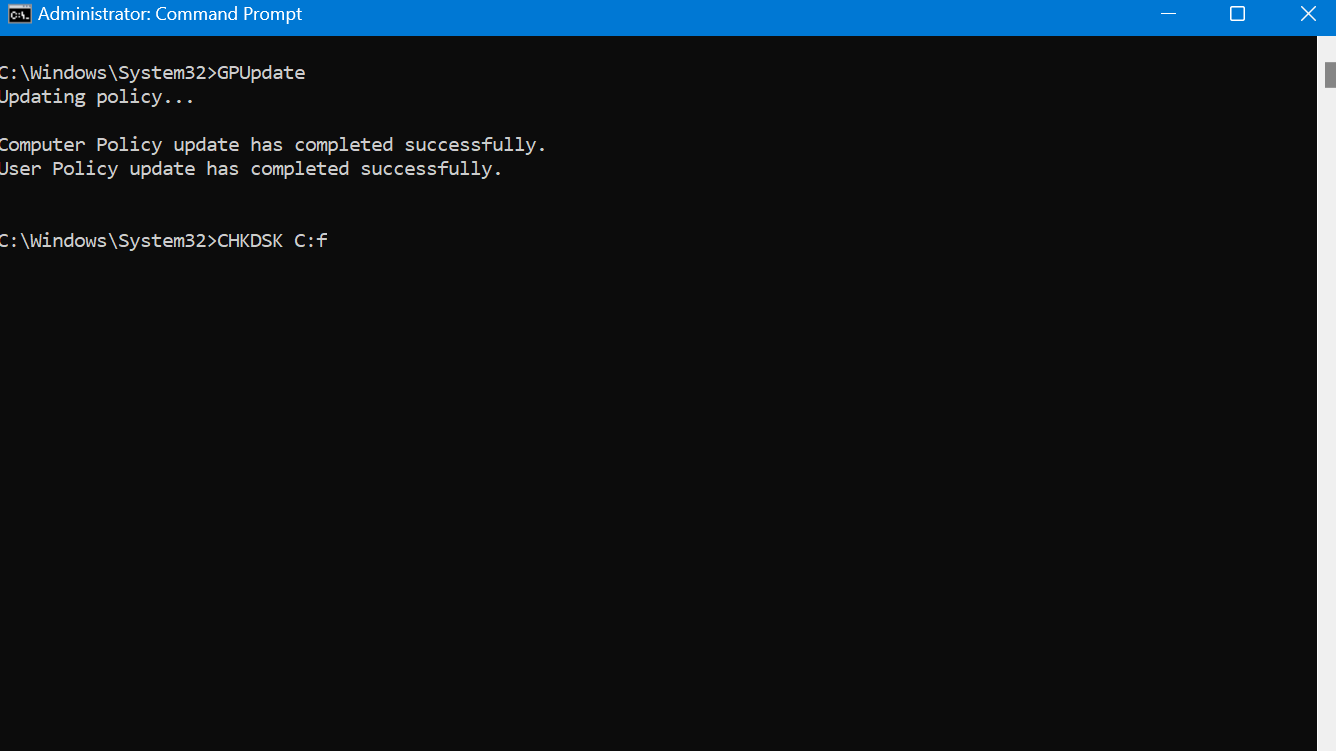Minimize the Command Prompt window
The width and height of the screenshot is (1336, 751).
pos(1168,14)
